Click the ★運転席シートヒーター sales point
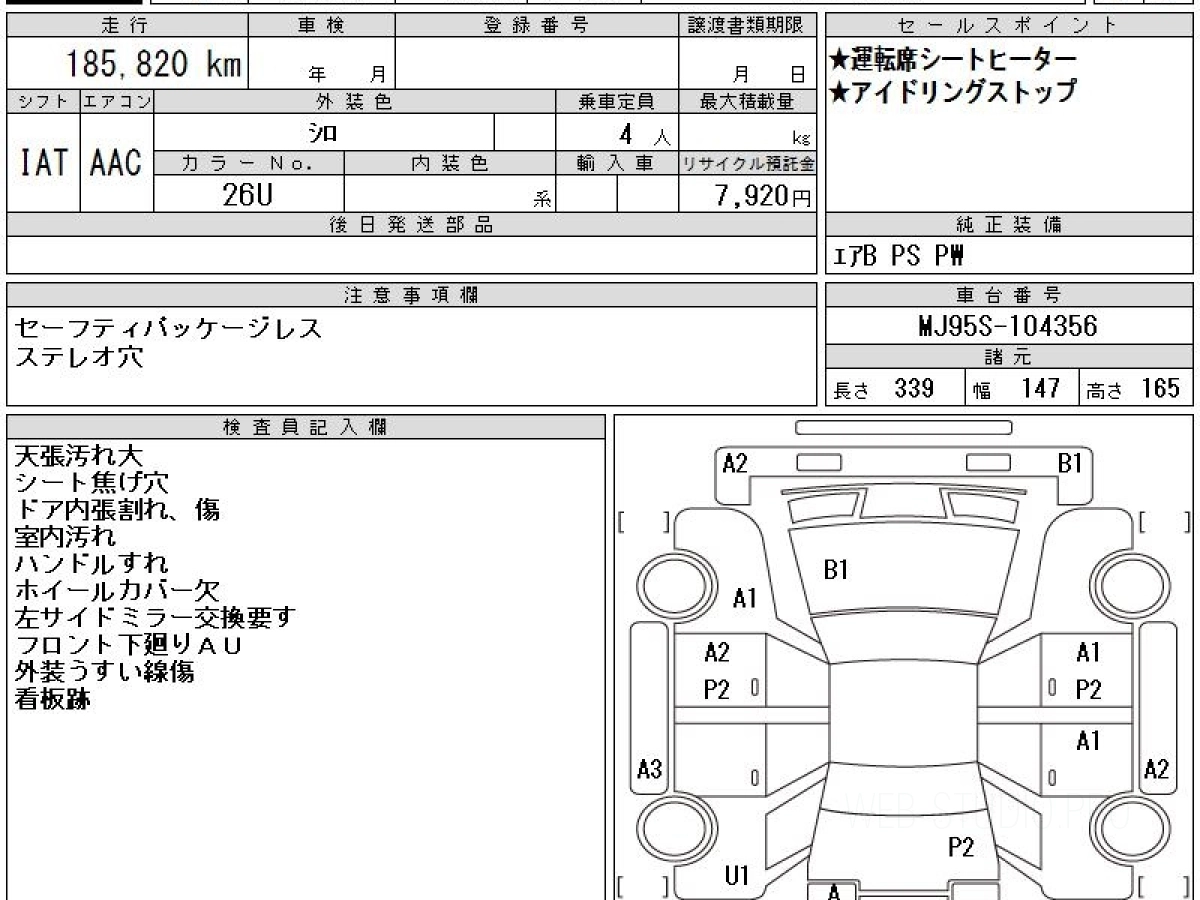The image size is (1200, 900). pos(953,60)
